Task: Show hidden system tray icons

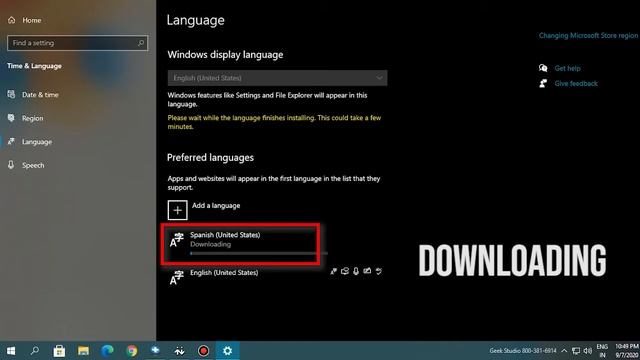Action: [x=564, y=351]
